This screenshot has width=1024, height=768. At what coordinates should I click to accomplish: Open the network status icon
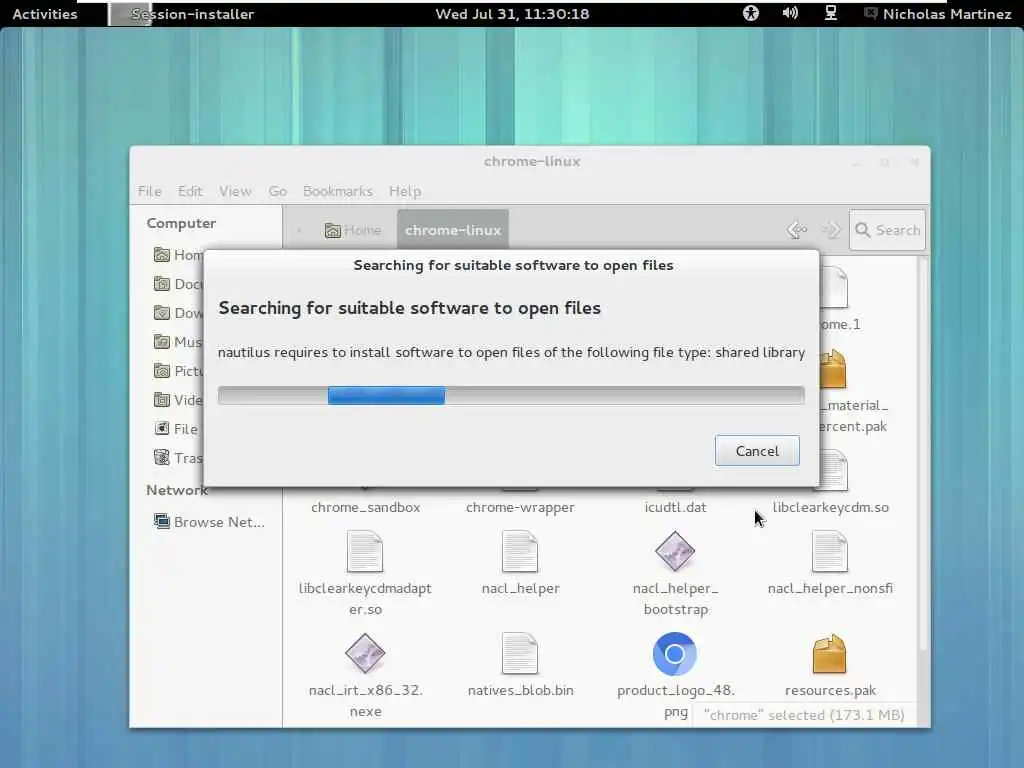(831, 13)
